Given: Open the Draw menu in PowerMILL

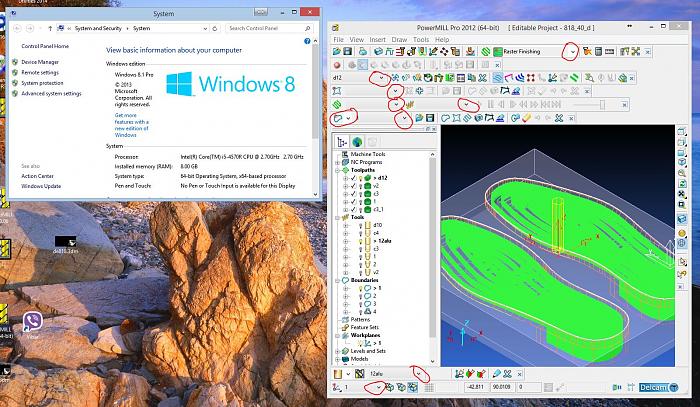Looking at the screenshot, I should tap(399, 39).
